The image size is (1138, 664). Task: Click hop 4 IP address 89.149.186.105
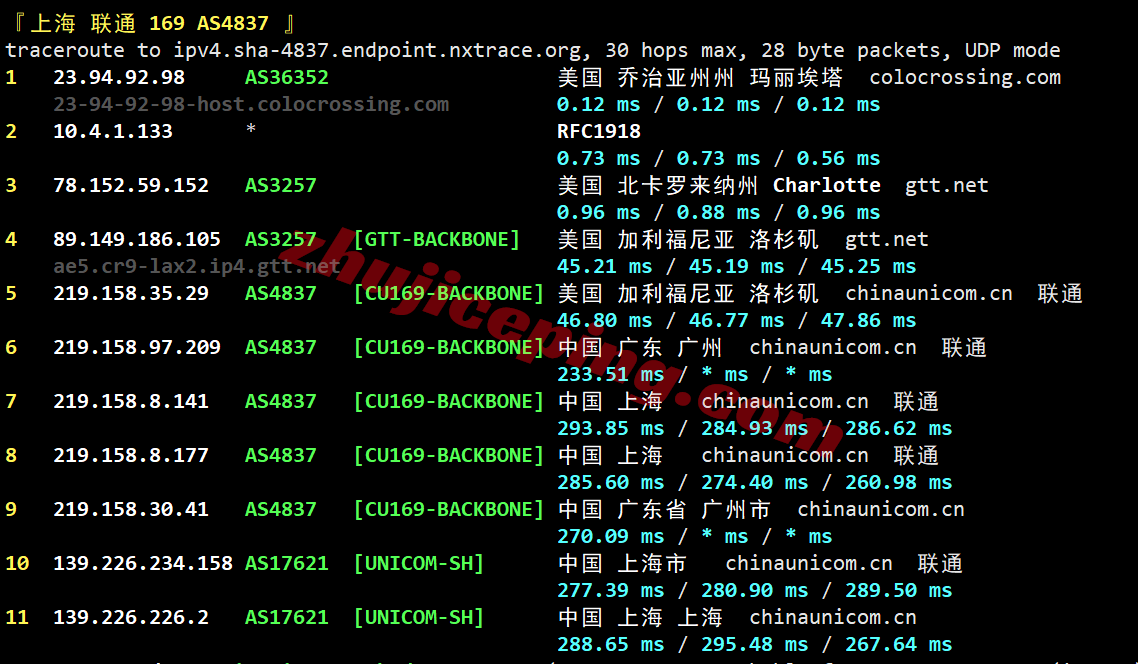(137, 239)
